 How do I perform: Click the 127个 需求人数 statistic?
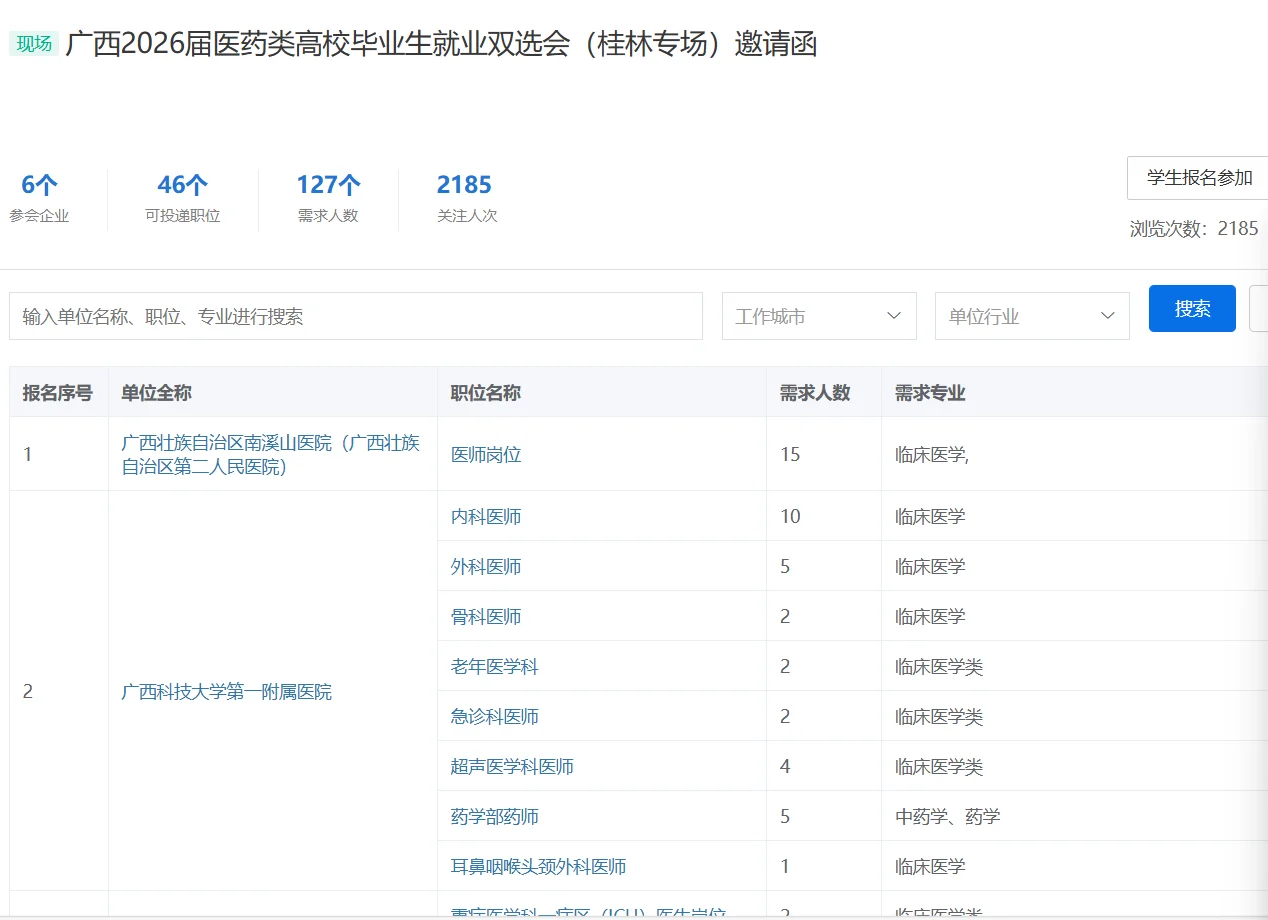coord(328,198)
